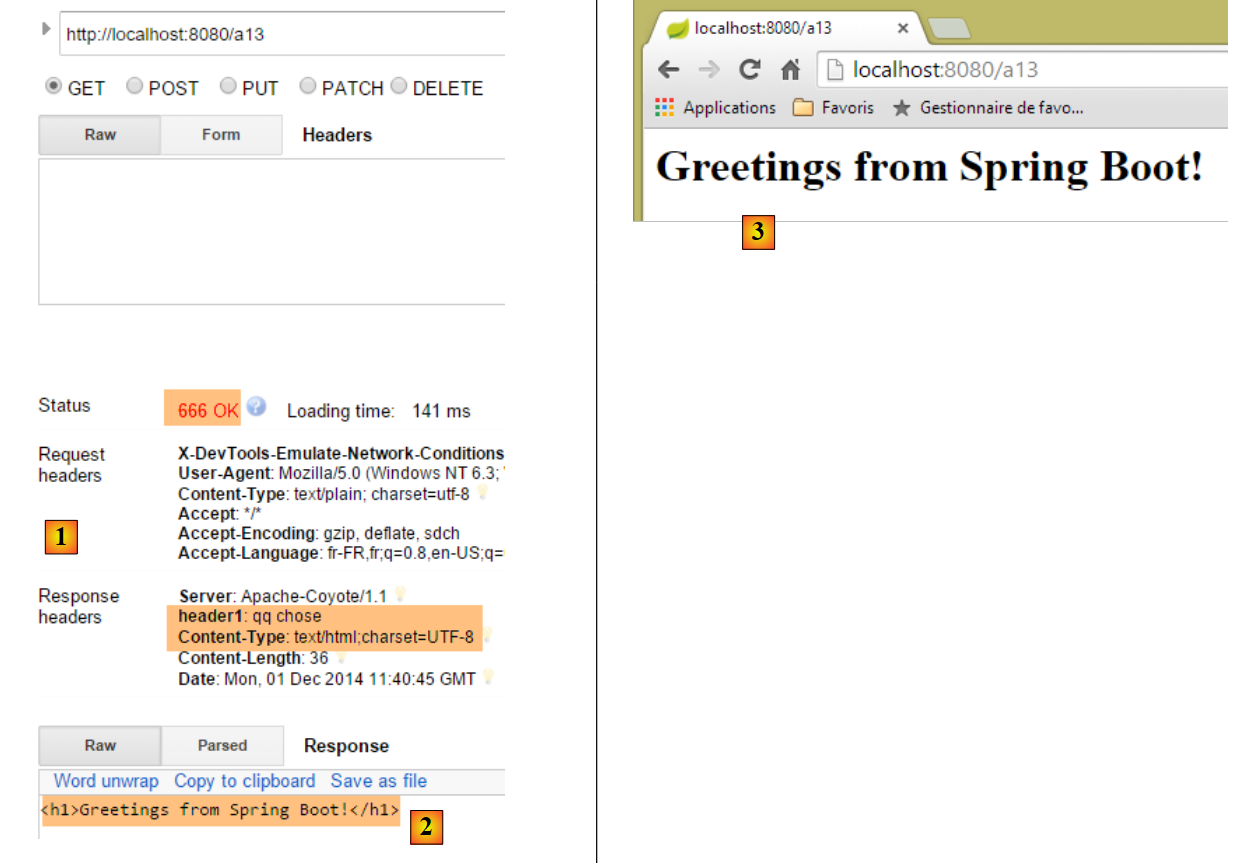
Task: Click the Copy to clipboard link
Action: pos(244,781)
